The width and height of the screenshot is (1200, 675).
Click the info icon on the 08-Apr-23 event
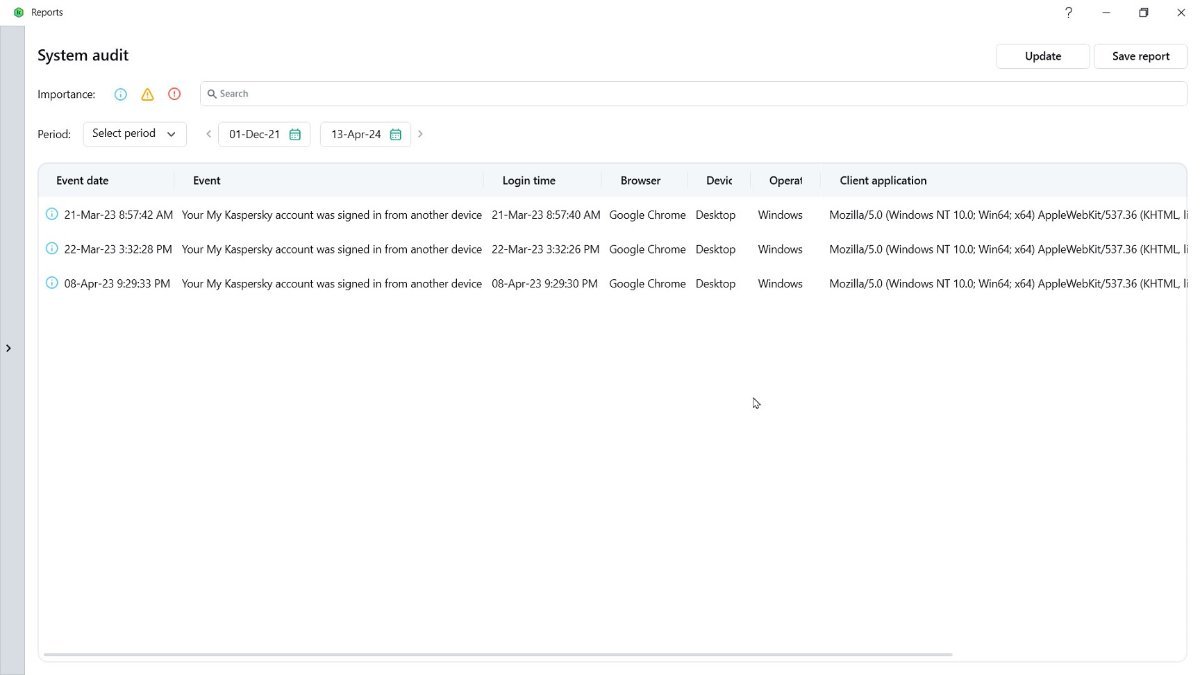tap(52, 283)
